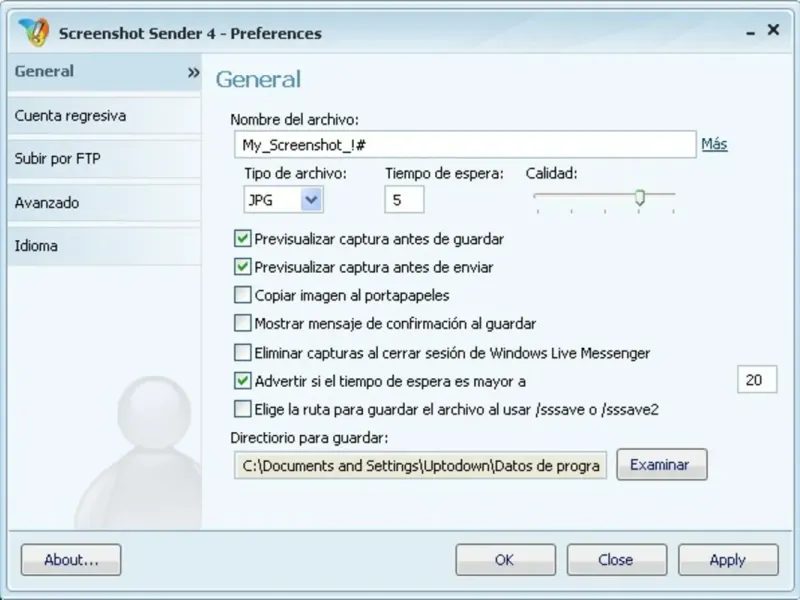The image size is (800, 600).
Task: Open the Cuenta regresiva section
Action: tap(70, 115)
